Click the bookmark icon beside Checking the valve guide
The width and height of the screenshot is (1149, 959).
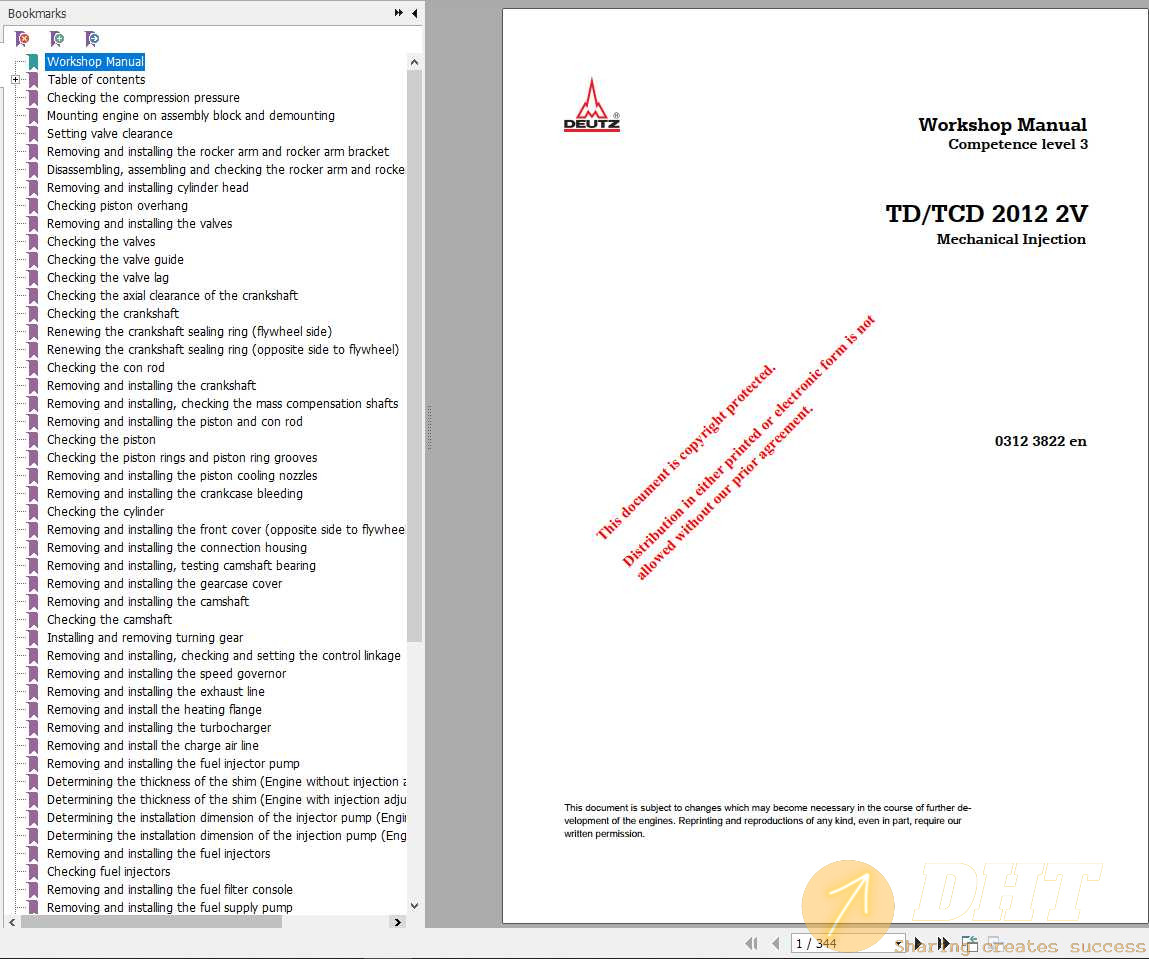click(33, 259)
